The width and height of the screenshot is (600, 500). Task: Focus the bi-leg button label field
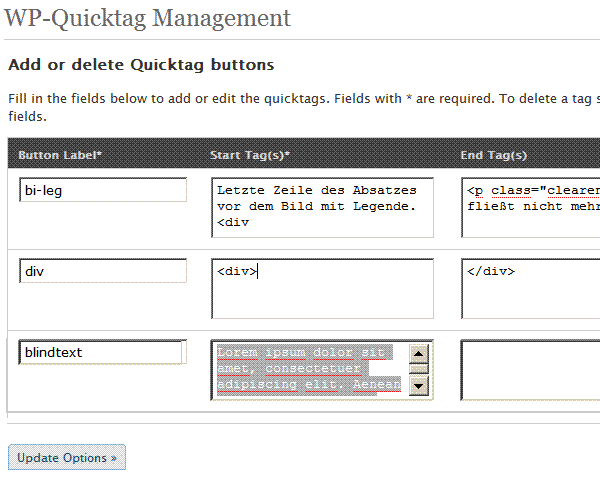click(x=103, y=190)
